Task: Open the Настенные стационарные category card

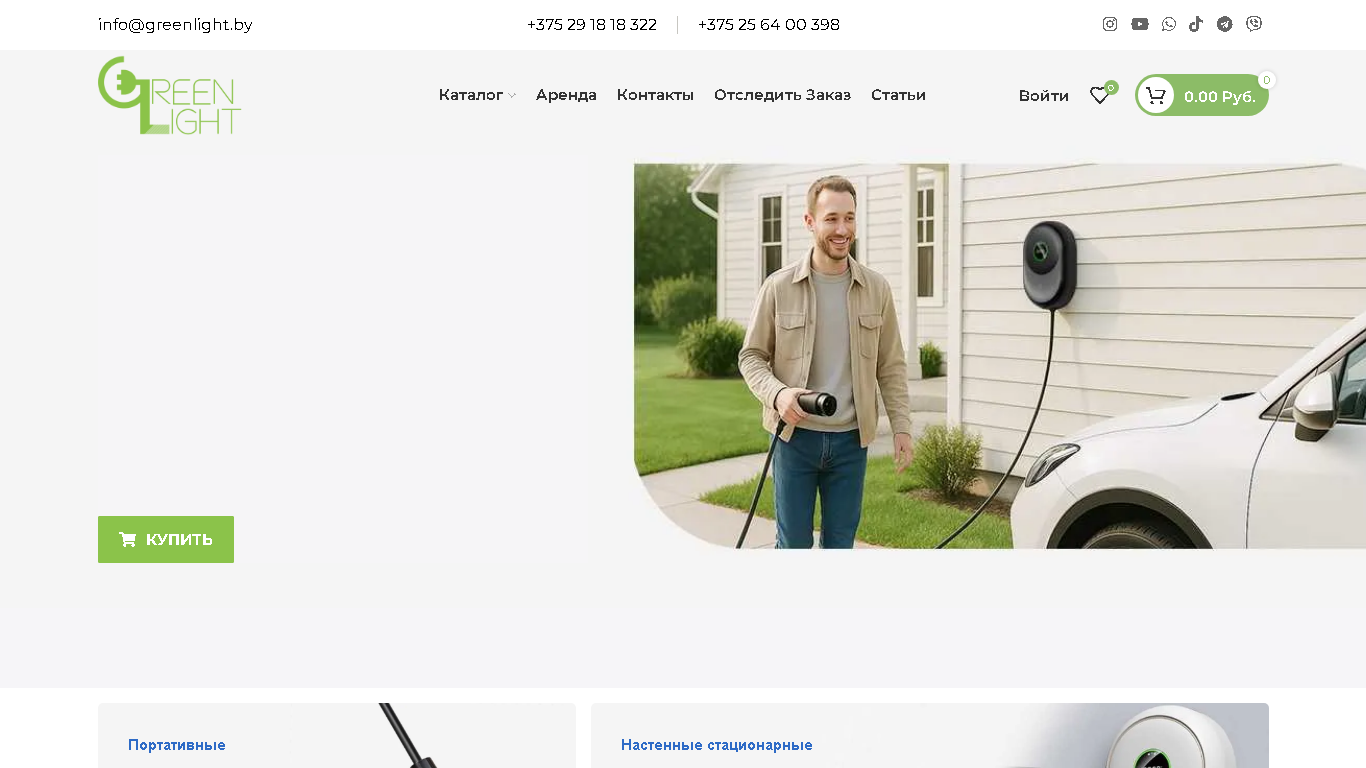Action: coord(930,735)
